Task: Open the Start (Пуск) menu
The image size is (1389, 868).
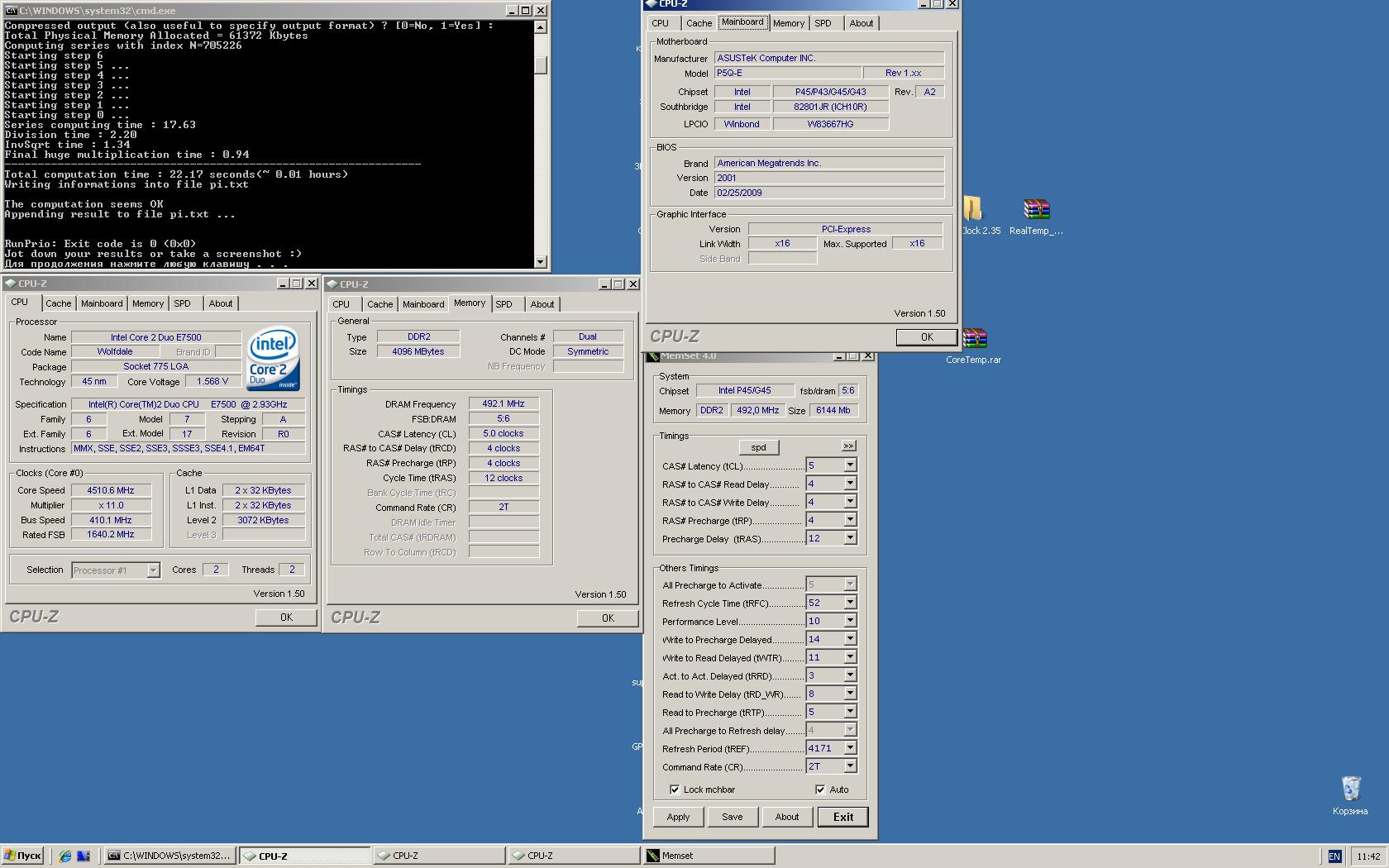Action: (x=22, y=856)
